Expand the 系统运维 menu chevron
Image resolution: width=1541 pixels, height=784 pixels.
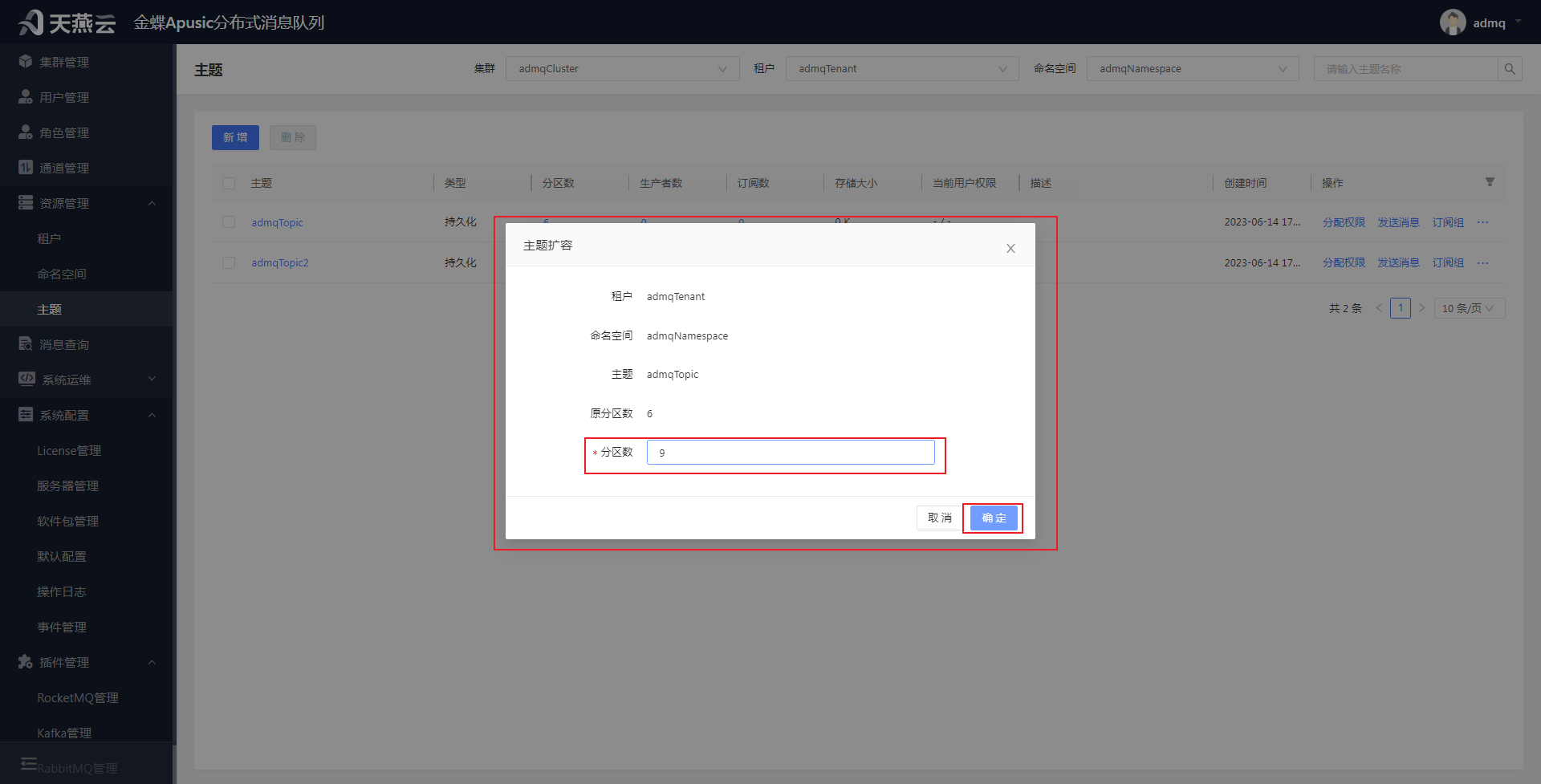coord(152,379)
